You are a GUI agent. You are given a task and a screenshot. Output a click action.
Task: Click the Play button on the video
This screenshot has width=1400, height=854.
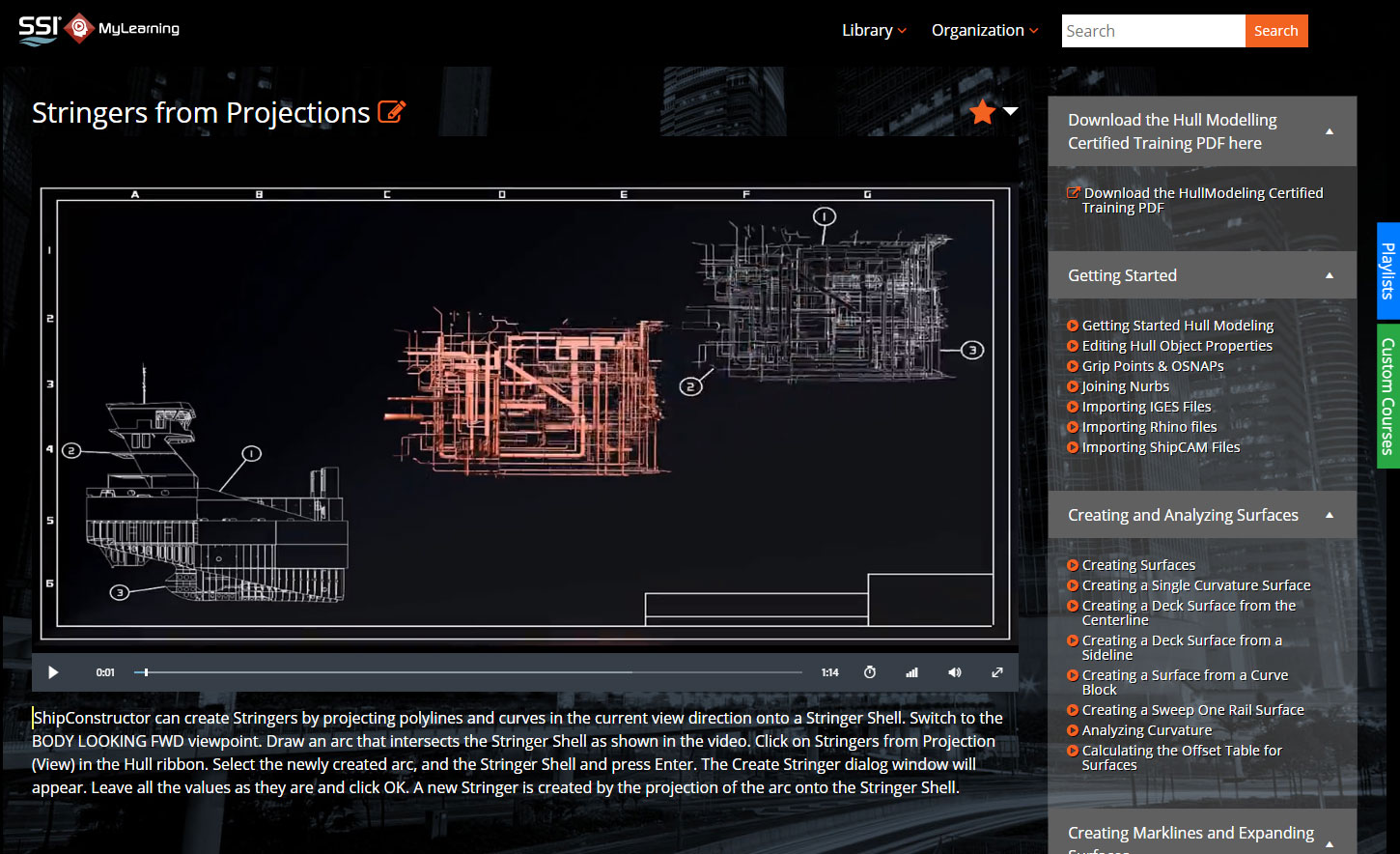coord(53,671)
